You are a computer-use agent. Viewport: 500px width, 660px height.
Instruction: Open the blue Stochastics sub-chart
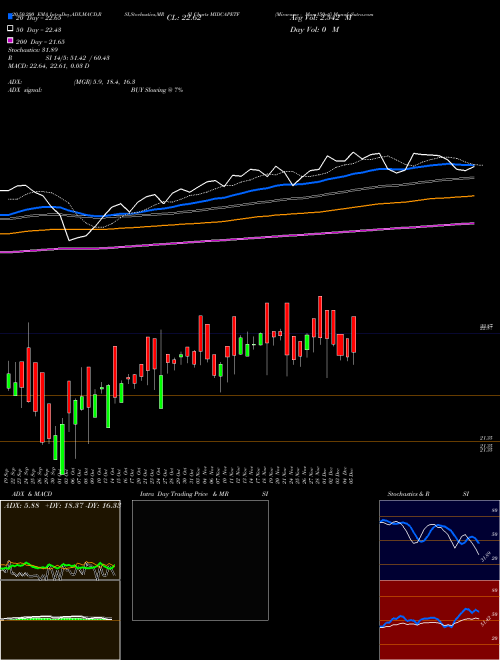click(x=439, y=540)
